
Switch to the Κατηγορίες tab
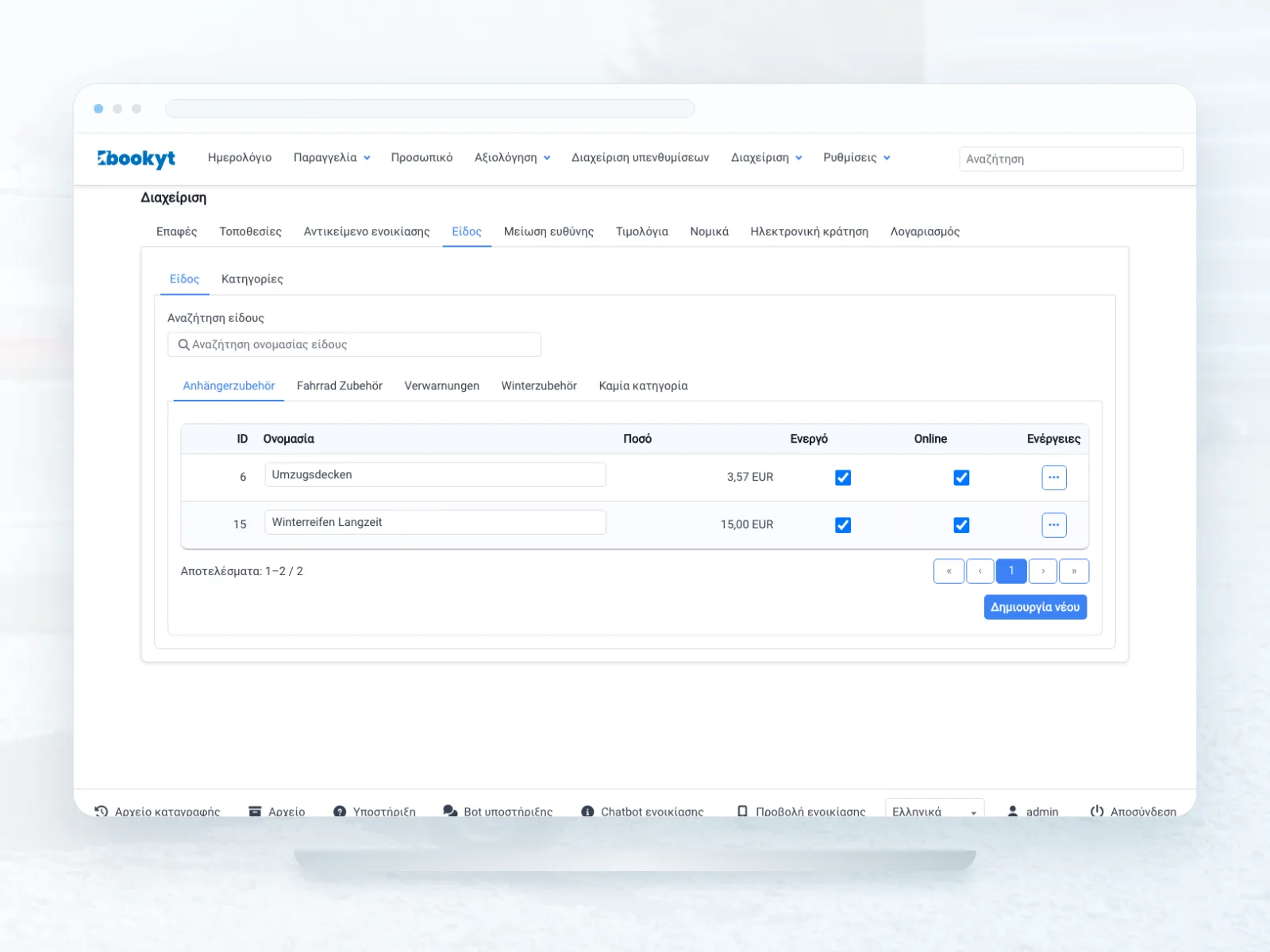coord(252,279)
